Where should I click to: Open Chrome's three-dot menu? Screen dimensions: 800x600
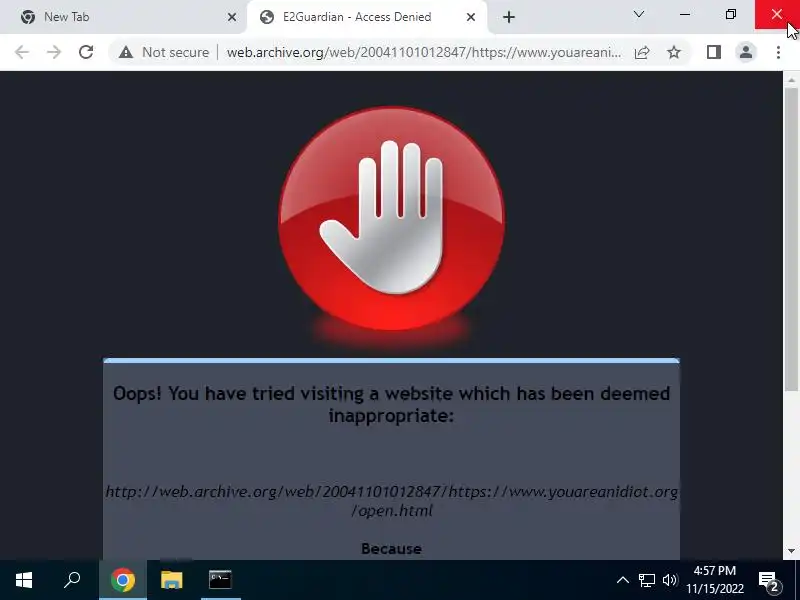click(x=778, y=52)
